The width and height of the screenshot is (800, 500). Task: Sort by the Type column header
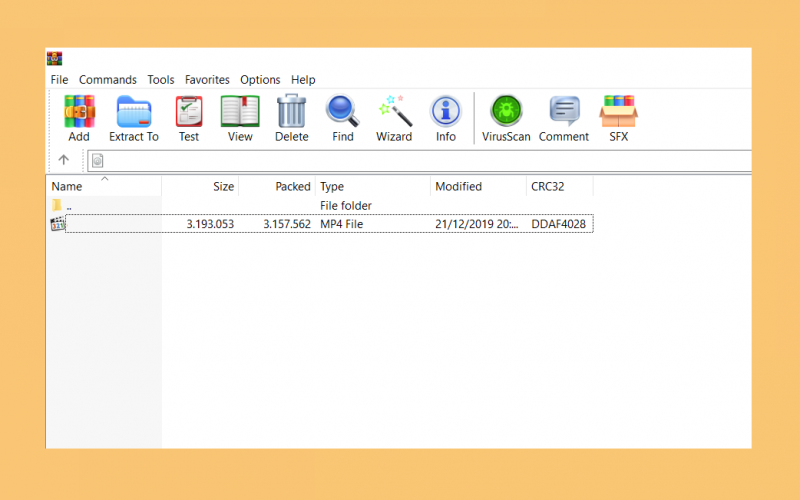(373, 186)
